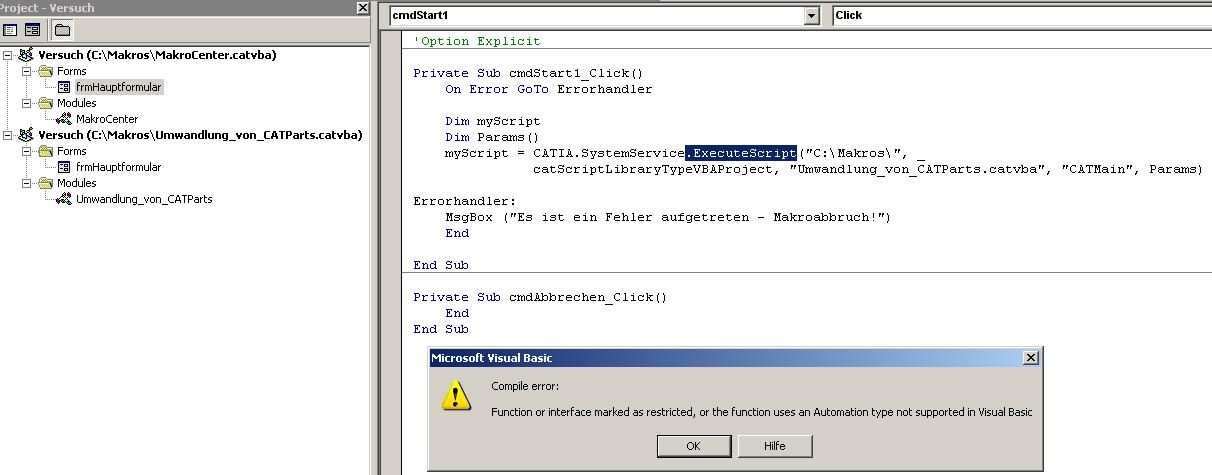
Task: Open the cmdStart1 object dropdown
Action: [811, 15]
